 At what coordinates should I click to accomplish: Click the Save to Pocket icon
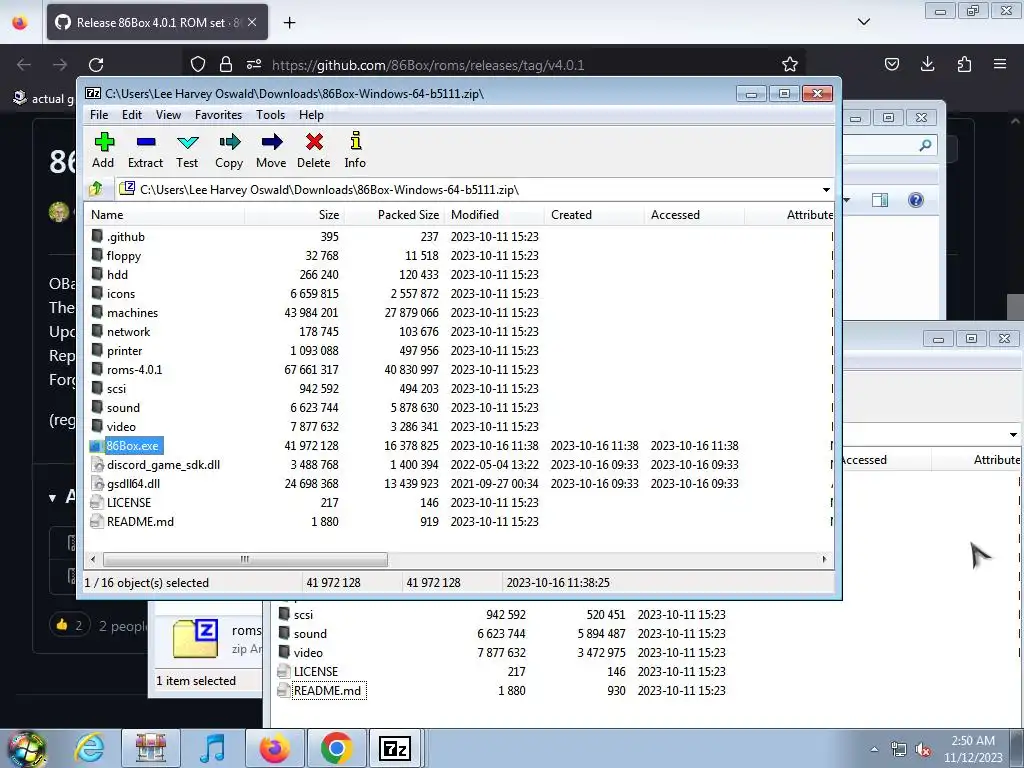pyautogui.click(x=891, y=64)
